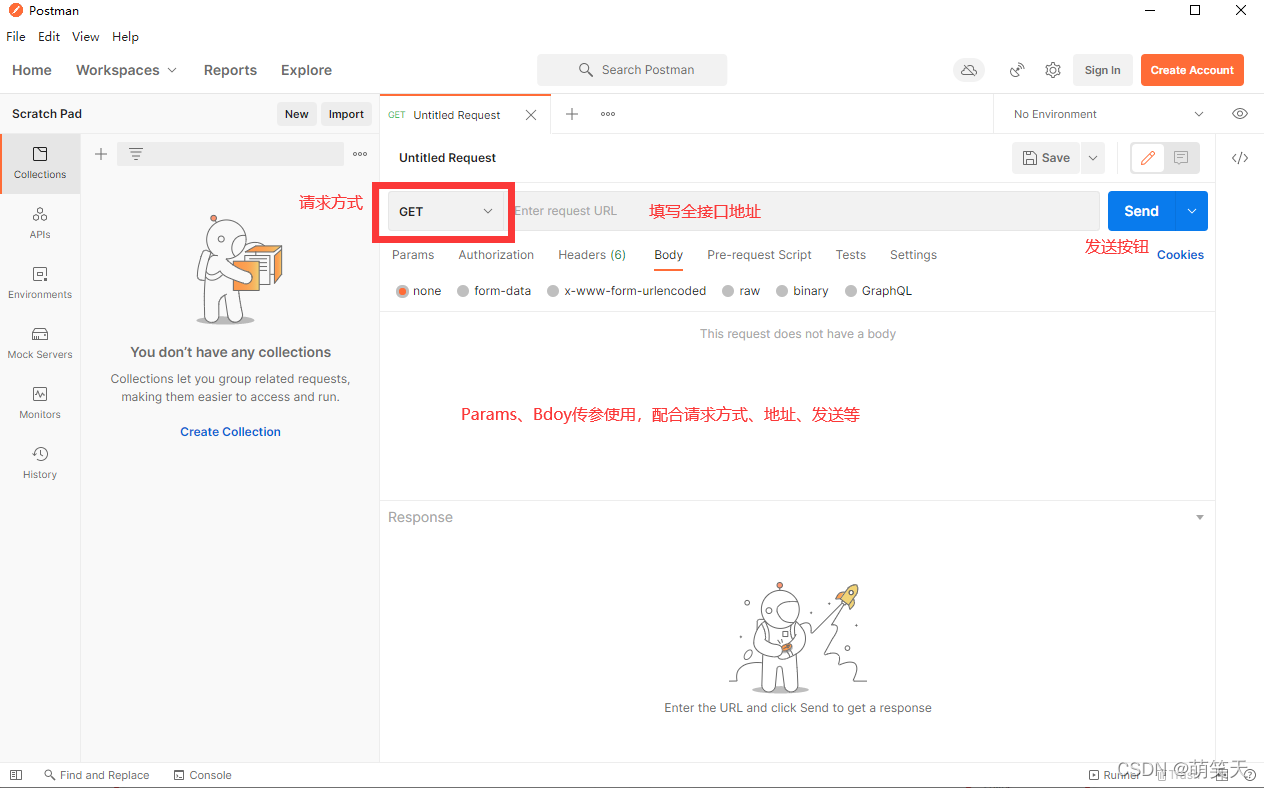Viewport: 1264px width, 788px height.
Task: Switch to the Body tab
Action: click(x=669, y=255)
